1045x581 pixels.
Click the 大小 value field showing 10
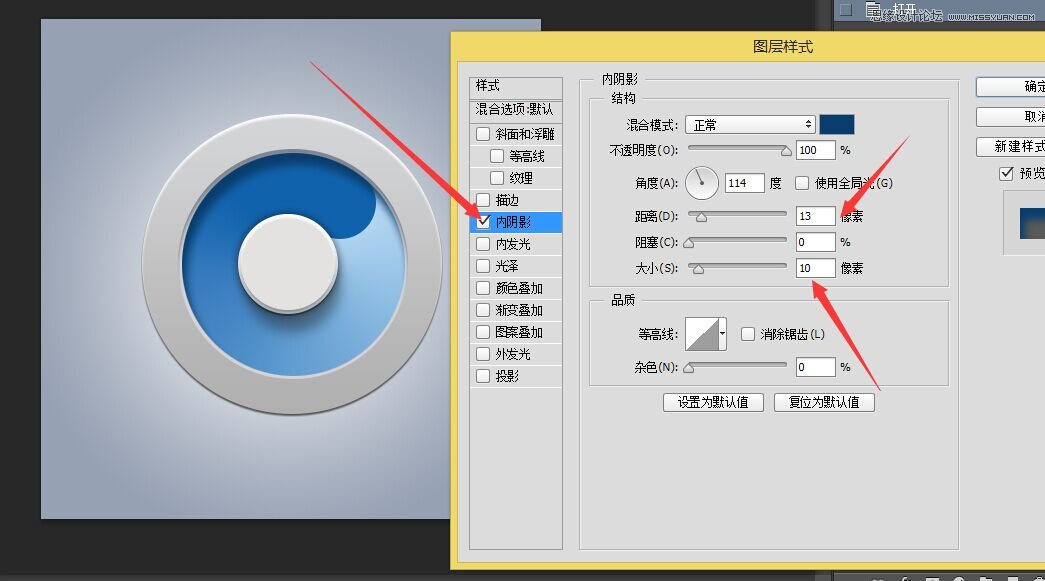point(816,268)
